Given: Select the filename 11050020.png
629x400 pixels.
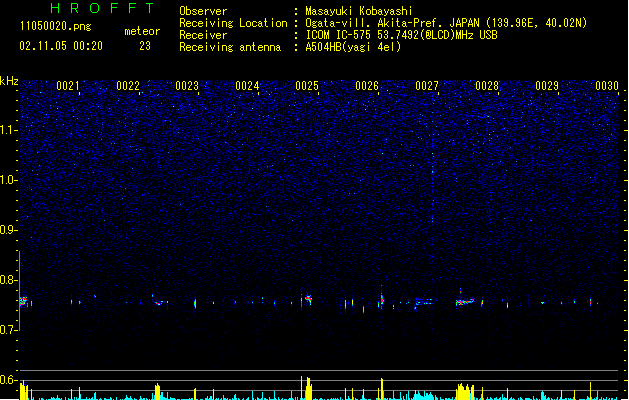Looking at the screenshot, I should pyautogui.click(x=55, y=26).
